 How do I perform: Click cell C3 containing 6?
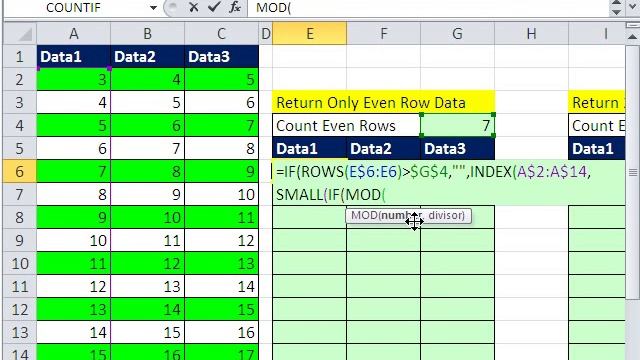pos(221,102)
